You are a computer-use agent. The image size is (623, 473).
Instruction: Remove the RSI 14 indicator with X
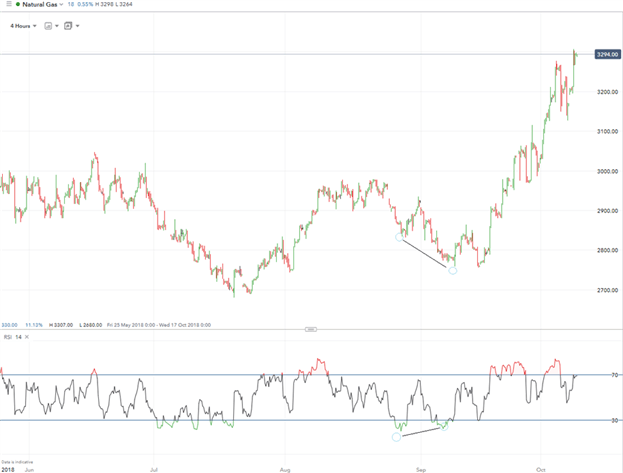pos(27,337)
